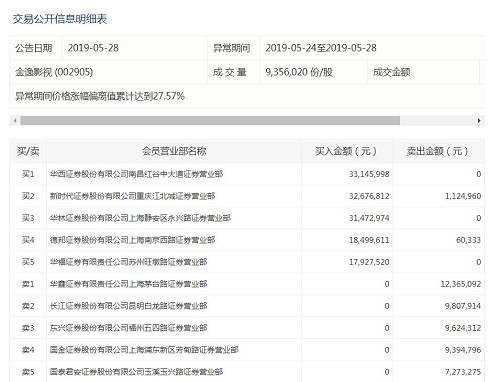Click the 卖出金额（元） column header
This screenshot has width=500, height=382.
click(x=438, y=151)
